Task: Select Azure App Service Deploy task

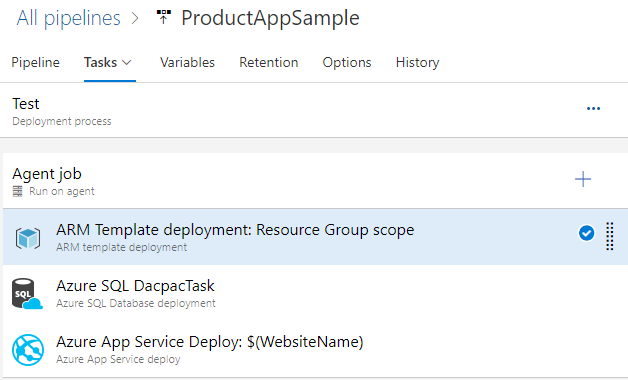Action: 315,349
